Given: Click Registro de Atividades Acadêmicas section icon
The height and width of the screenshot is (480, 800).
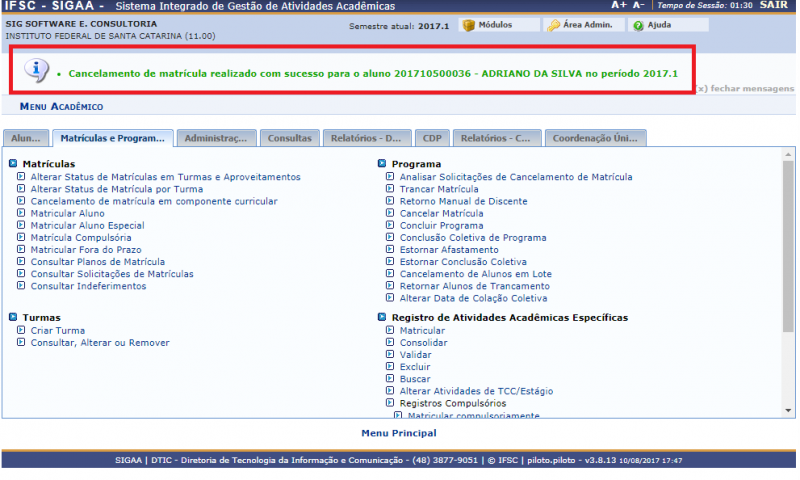Looking at the screenshot, I should pyautogui.click(x=382, y=317).
